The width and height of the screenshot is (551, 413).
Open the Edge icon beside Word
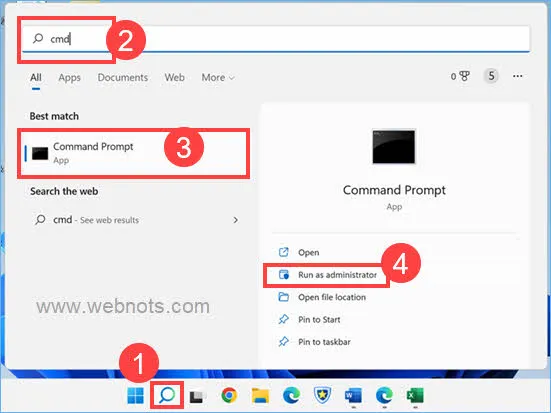384,396
